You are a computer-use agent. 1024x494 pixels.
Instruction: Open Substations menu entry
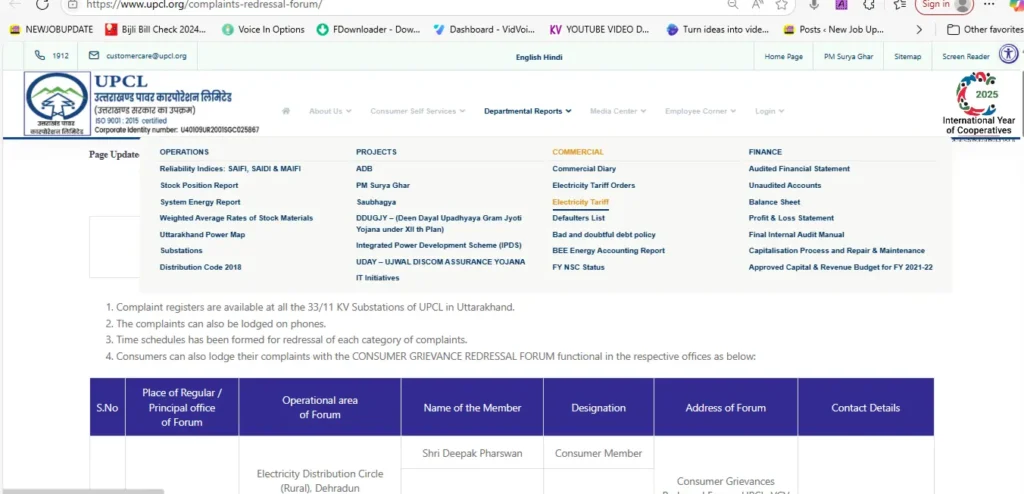[x=181, y=251]
